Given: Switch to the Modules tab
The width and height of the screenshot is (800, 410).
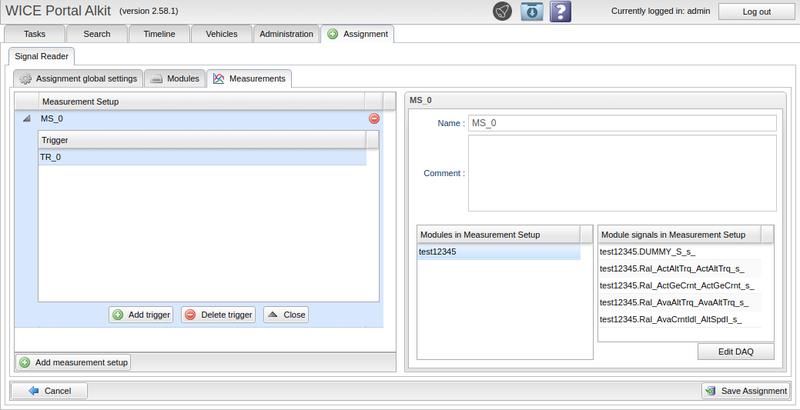Looking at the screenshot, I should coord(174,78).
